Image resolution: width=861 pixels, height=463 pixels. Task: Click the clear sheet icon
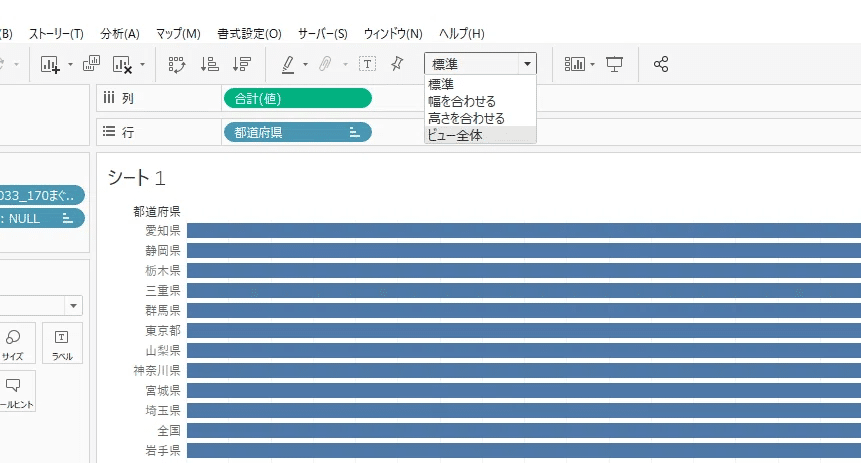click(123, 64)
